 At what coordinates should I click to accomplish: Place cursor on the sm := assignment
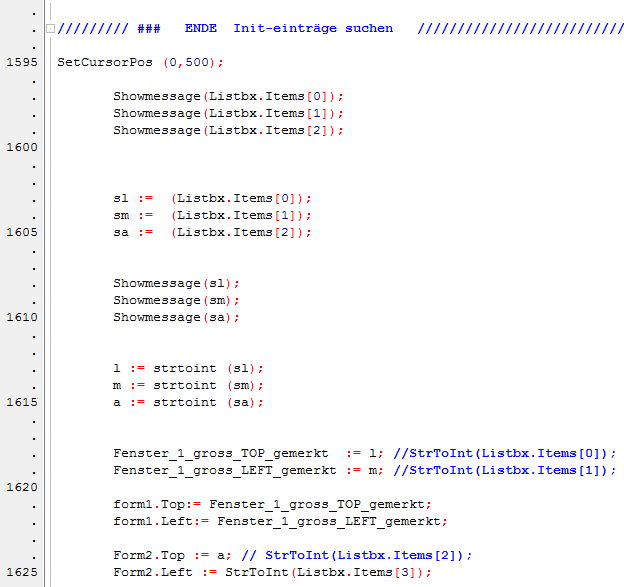tap(212, 215)
